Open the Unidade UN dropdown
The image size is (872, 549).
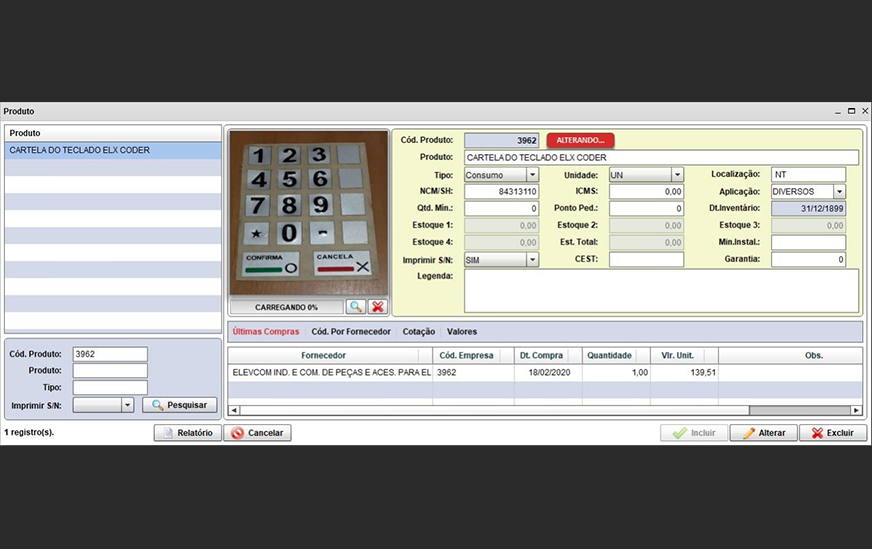(x=677, y=175)
